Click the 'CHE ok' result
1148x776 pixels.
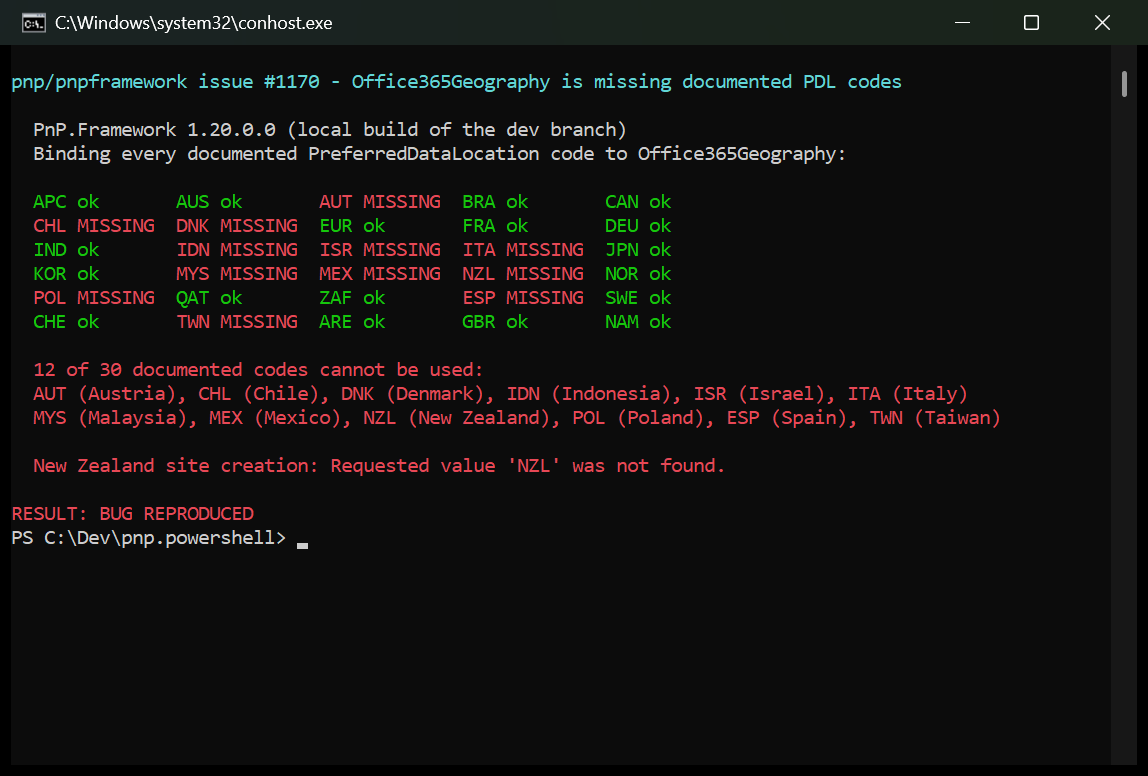point(66,322)
